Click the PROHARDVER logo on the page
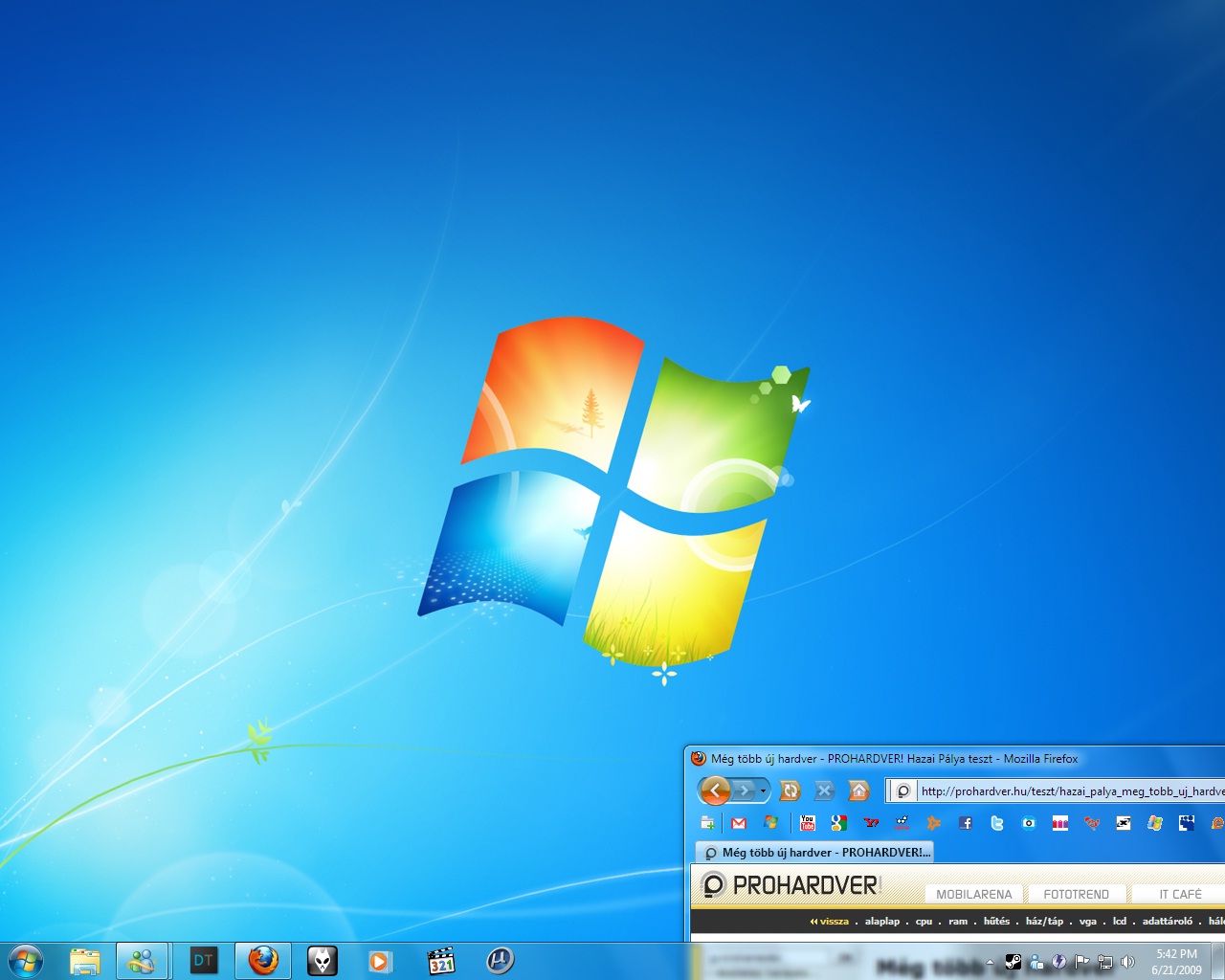1225x980 pixels. pos(791,885)
